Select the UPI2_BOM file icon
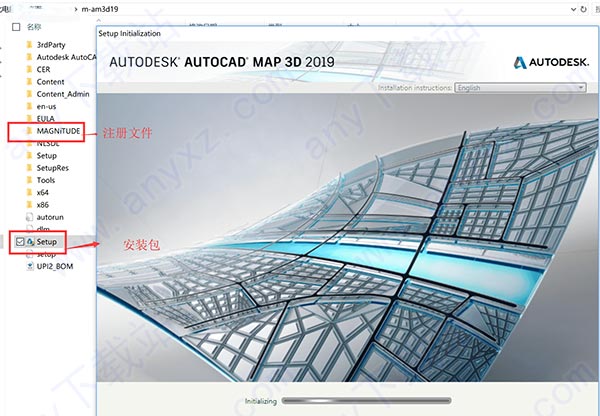 [x=29, y=266]
